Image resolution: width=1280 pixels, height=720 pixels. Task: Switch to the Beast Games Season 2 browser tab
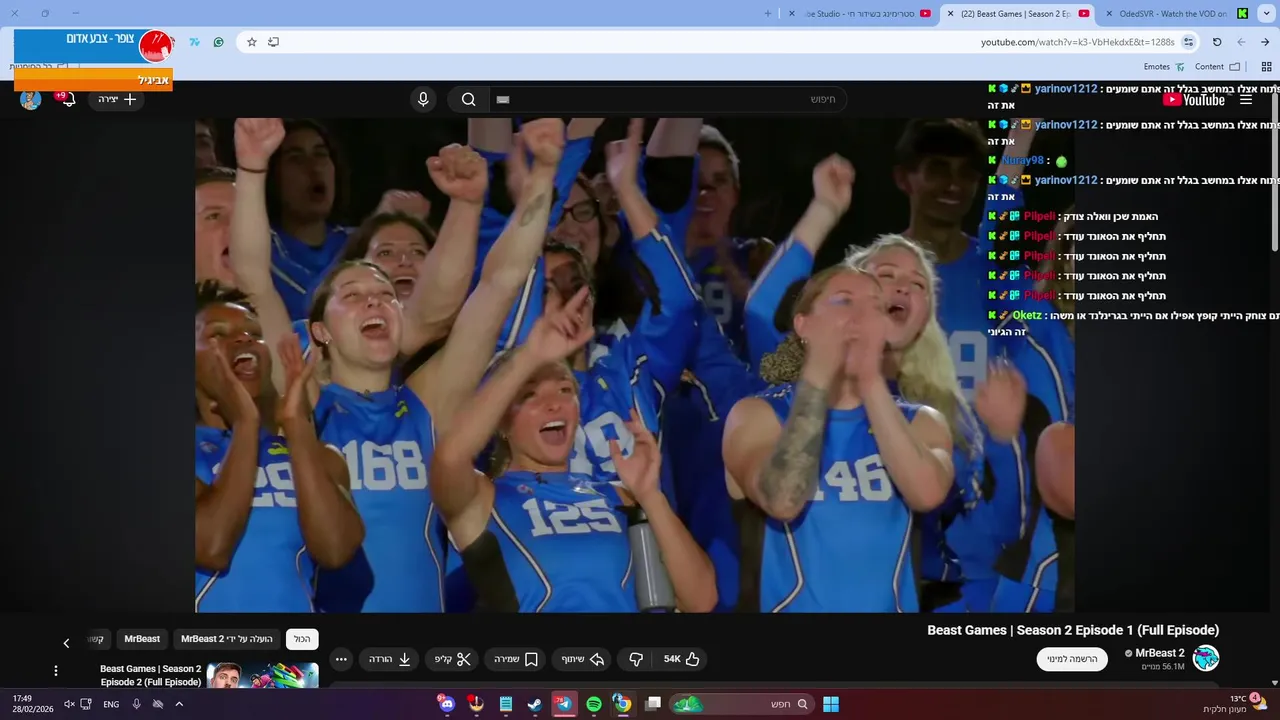coord(1018,13)
